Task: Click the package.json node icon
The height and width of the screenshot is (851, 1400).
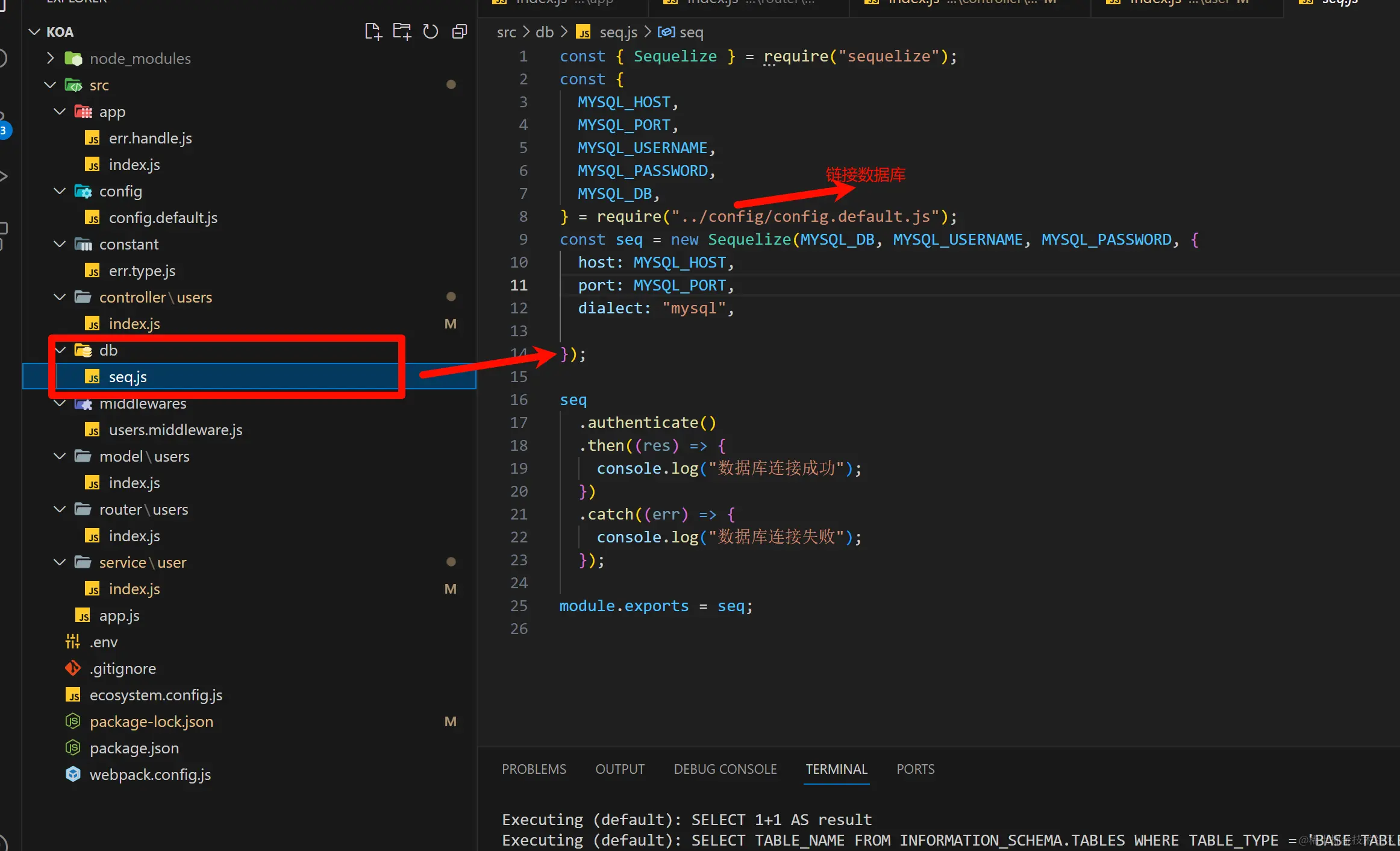Action: 73,748
